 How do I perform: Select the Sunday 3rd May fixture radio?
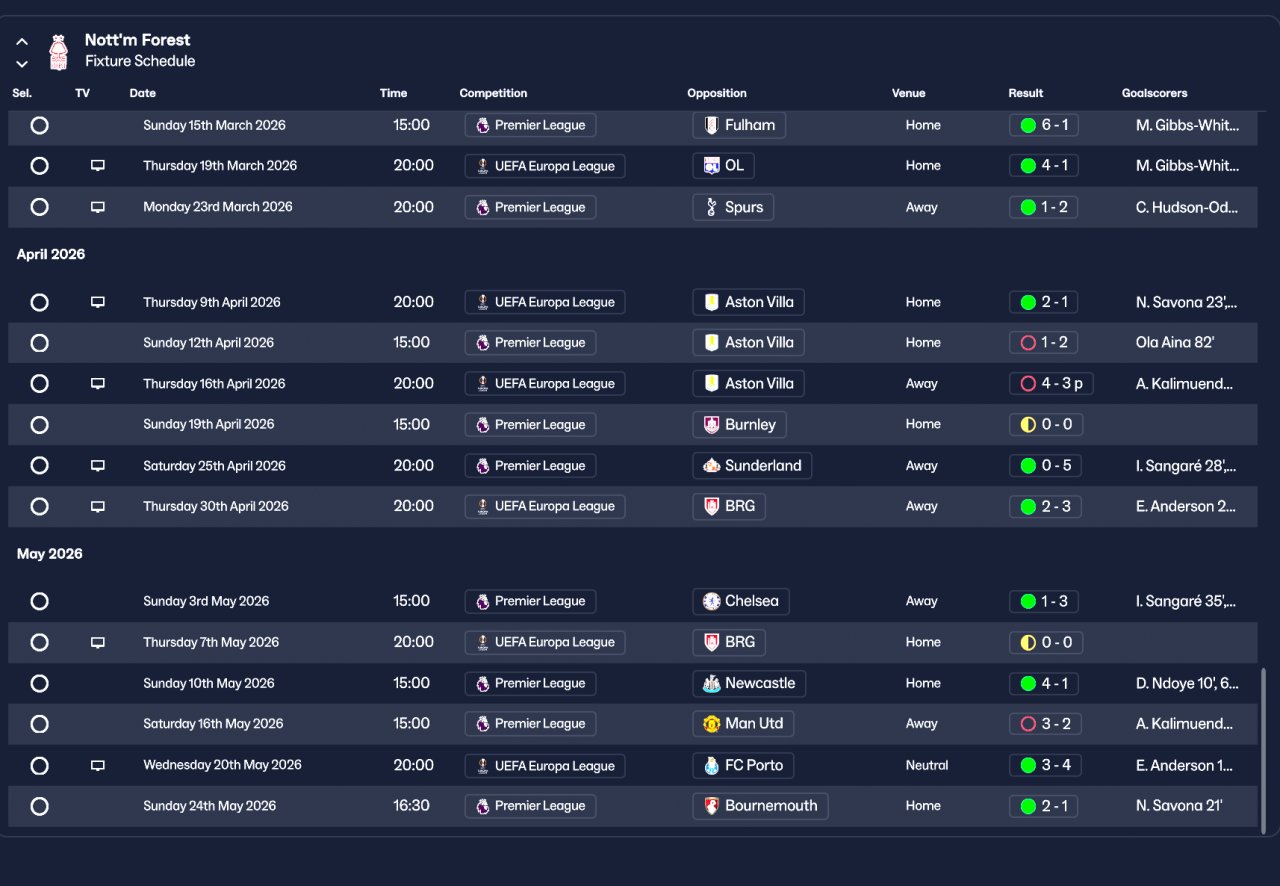(x=39, y=601)
